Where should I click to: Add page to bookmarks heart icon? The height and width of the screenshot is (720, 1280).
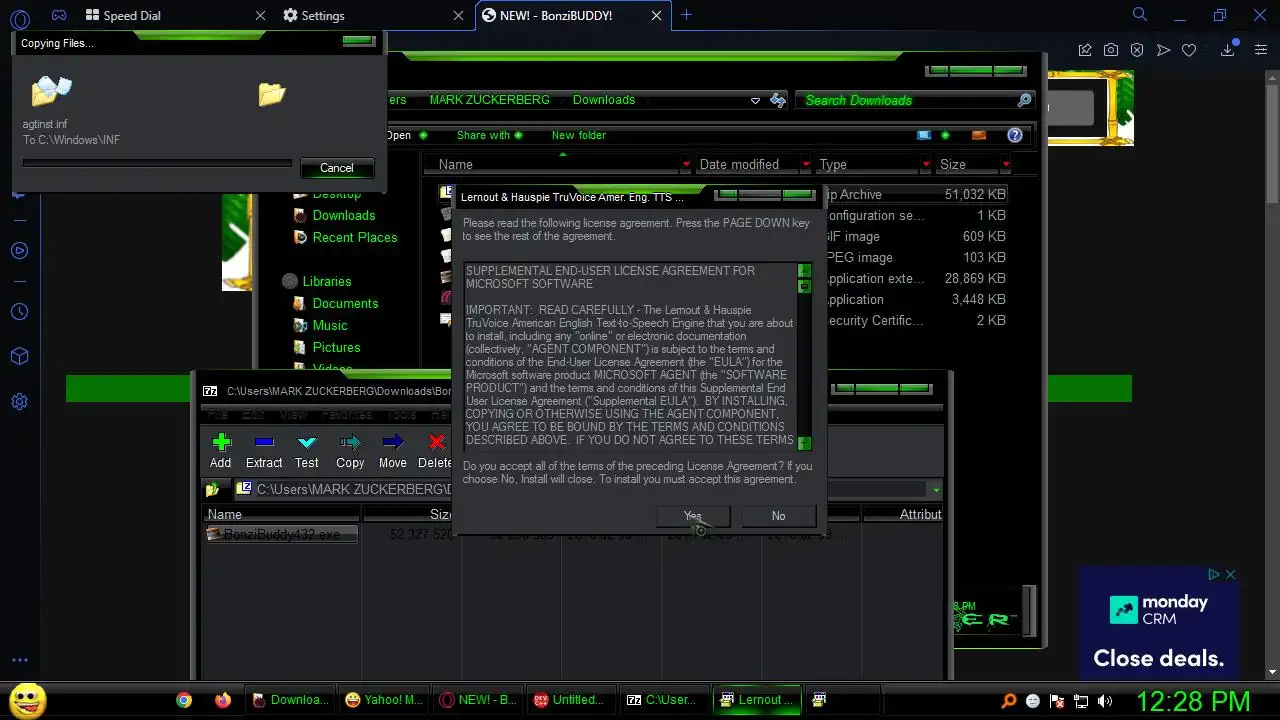pos(1189,50)
